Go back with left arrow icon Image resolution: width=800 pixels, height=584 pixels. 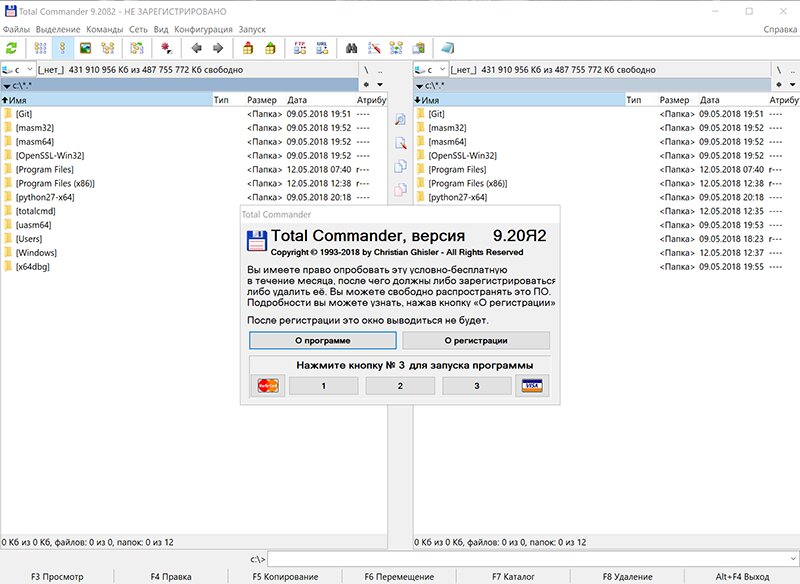196,48
